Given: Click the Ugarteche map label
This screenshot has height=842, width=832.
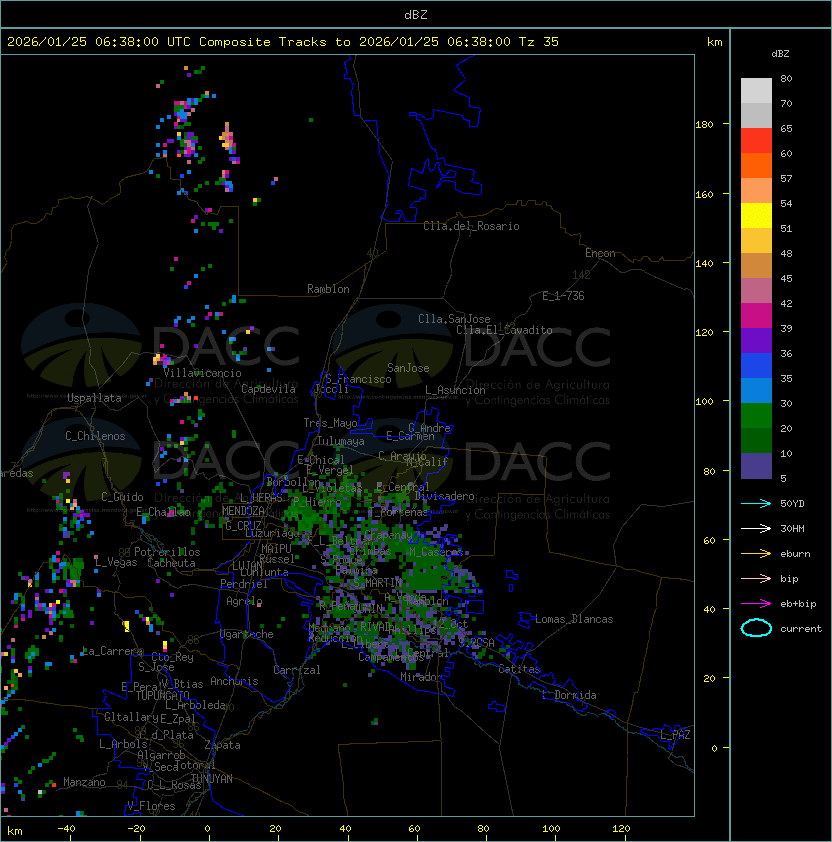Looking at the screenshot, I should (x=247, y=634).
